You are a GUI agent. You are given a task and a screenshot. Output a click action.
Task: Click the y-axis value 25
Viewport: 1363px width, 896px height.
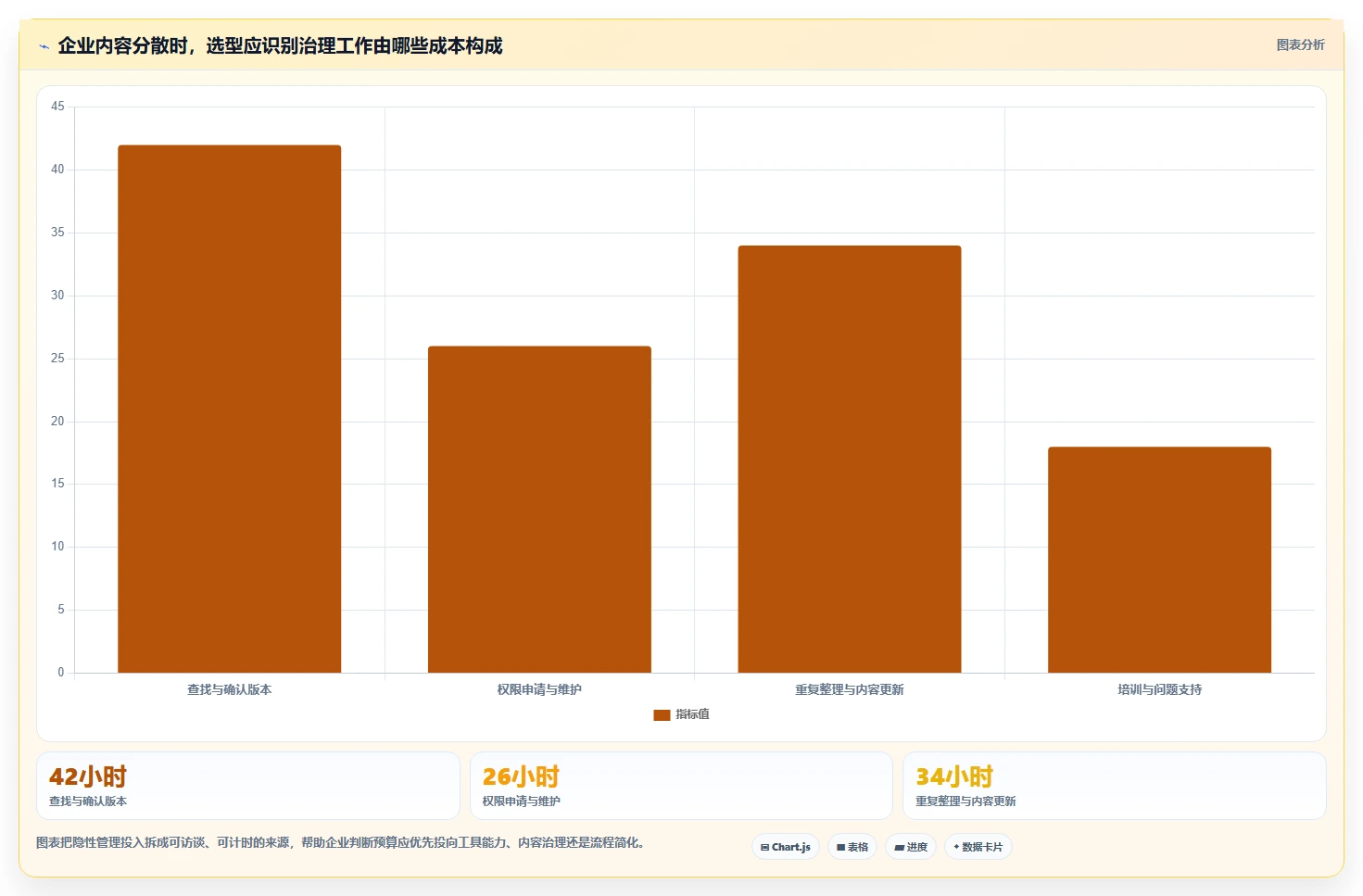pyautogui.click(x=57, y=359)
